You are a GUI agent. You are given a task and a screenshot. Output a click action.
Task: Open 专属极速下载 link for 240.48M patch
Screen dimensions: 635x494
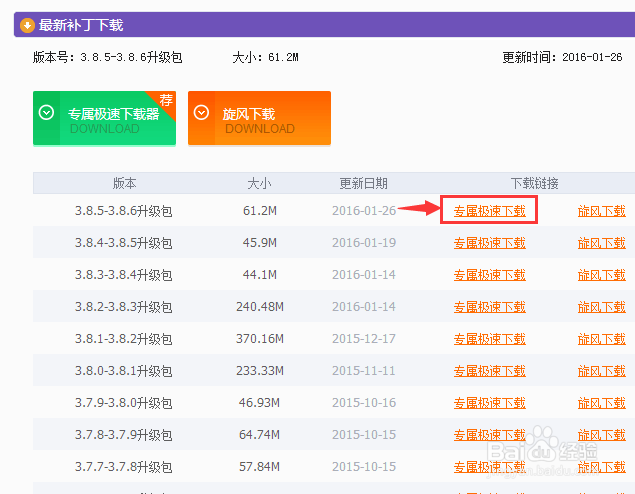[490, 307]
